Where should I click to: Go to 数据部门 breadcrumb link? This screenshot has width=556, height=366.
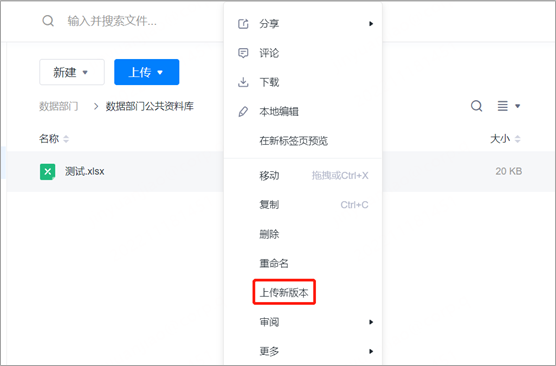click(59, 106)
